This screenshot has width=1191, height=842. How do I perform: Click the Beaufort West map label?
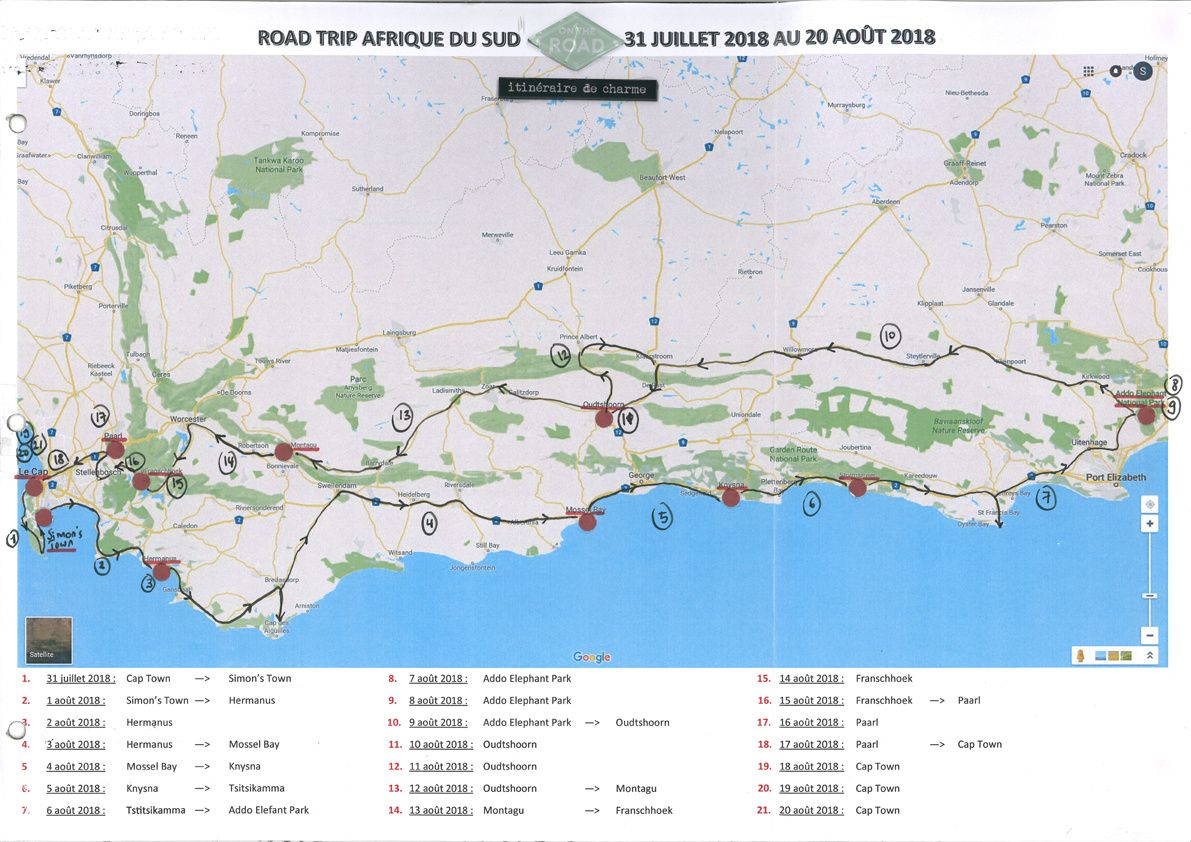[x=662, y=178]
